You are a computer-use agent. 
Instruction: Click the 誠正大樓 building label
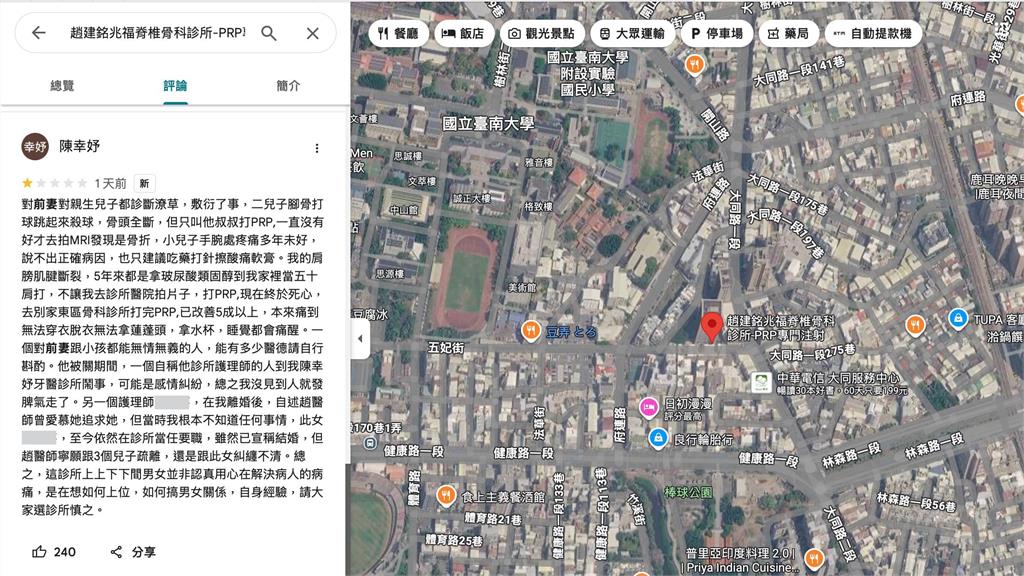[472, 198]
